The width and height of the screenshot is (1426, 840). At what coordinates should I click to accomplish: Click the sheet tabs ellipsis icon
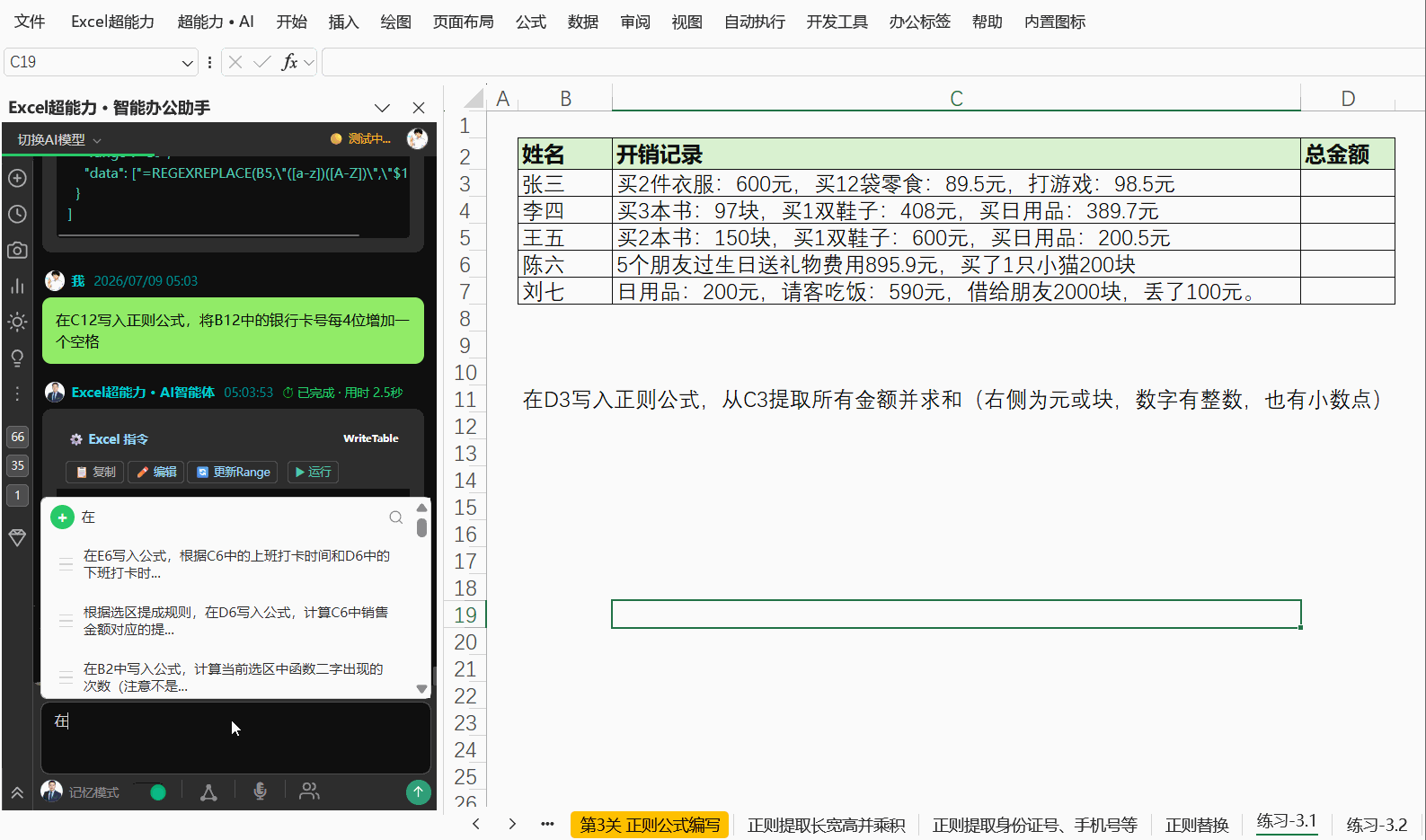547,824
